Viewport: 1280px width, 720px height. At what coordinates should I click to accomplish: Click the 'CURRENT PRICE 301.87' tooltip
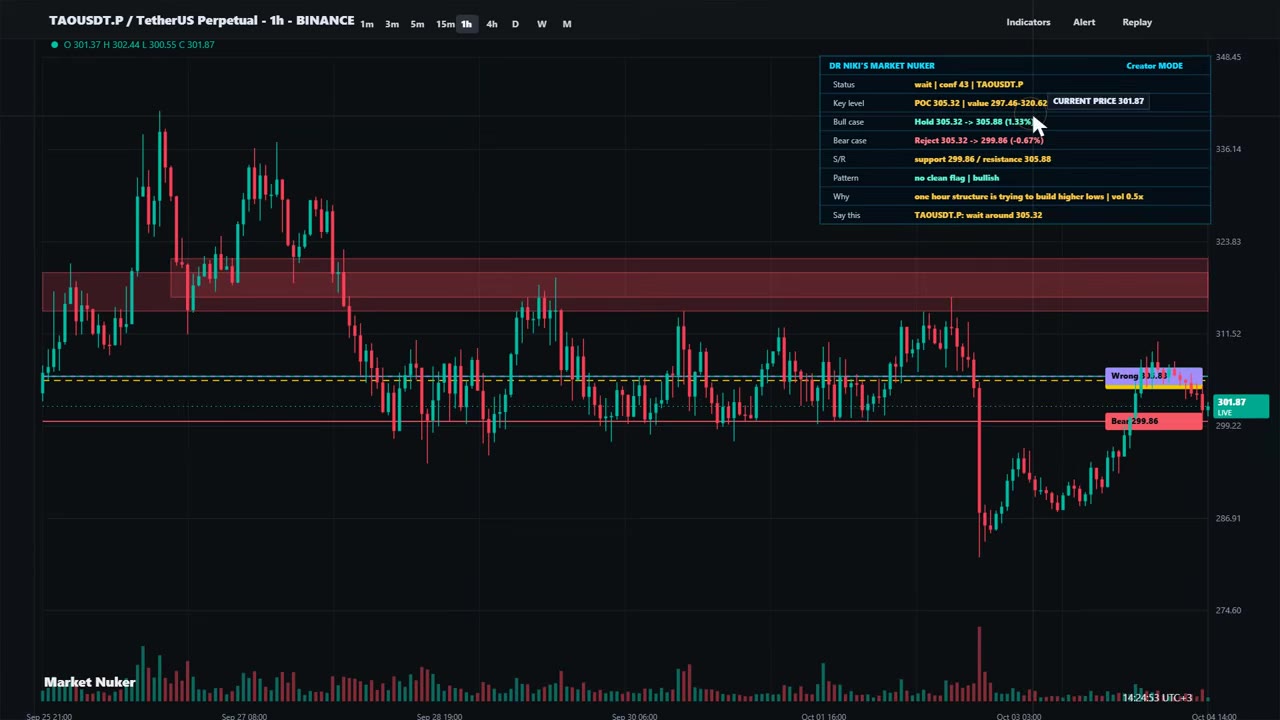[x=1098, y=101]
